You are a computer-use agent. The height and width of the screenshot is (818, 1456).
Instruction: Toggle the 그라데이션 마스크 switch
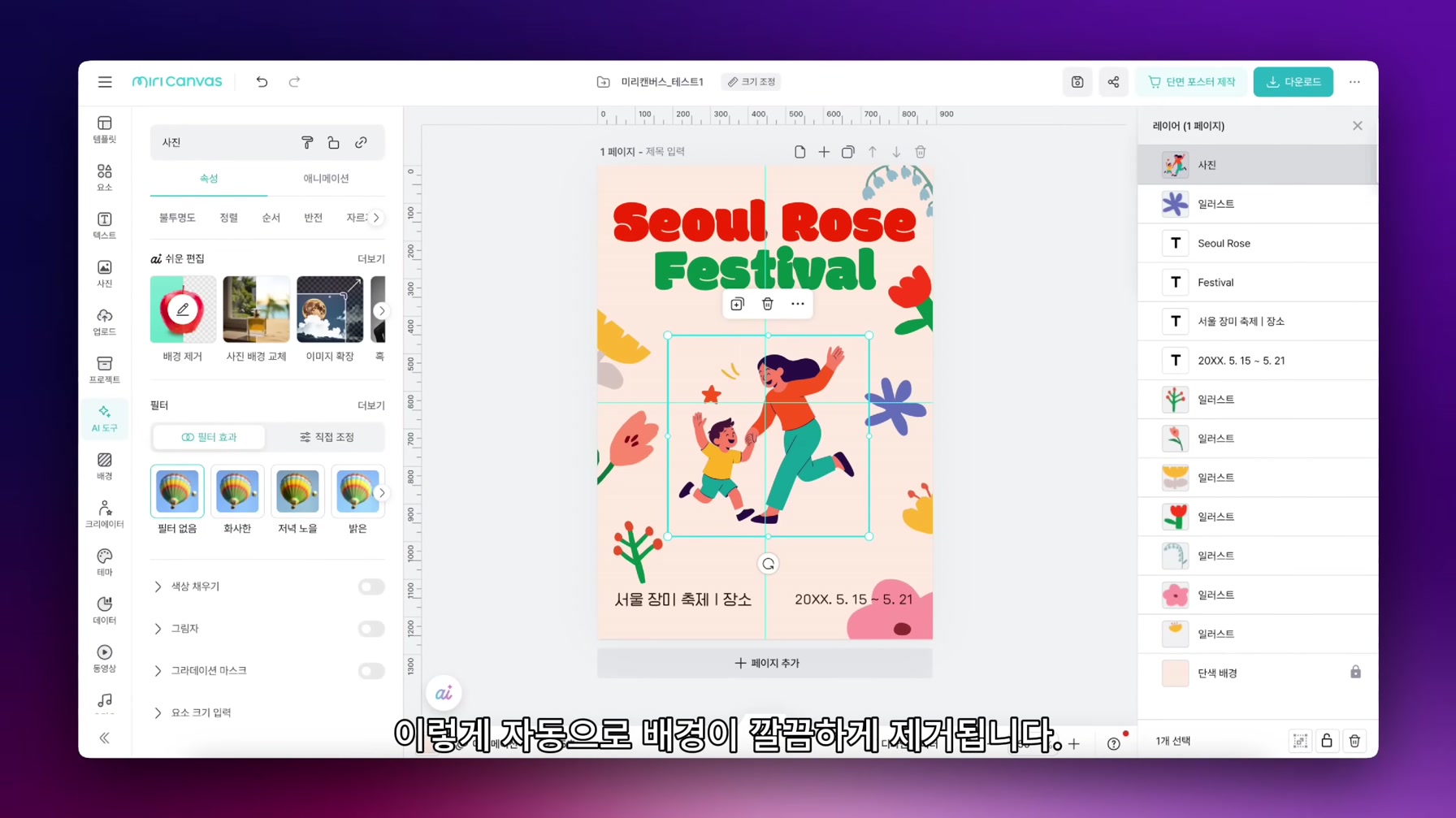pos(371,671)
